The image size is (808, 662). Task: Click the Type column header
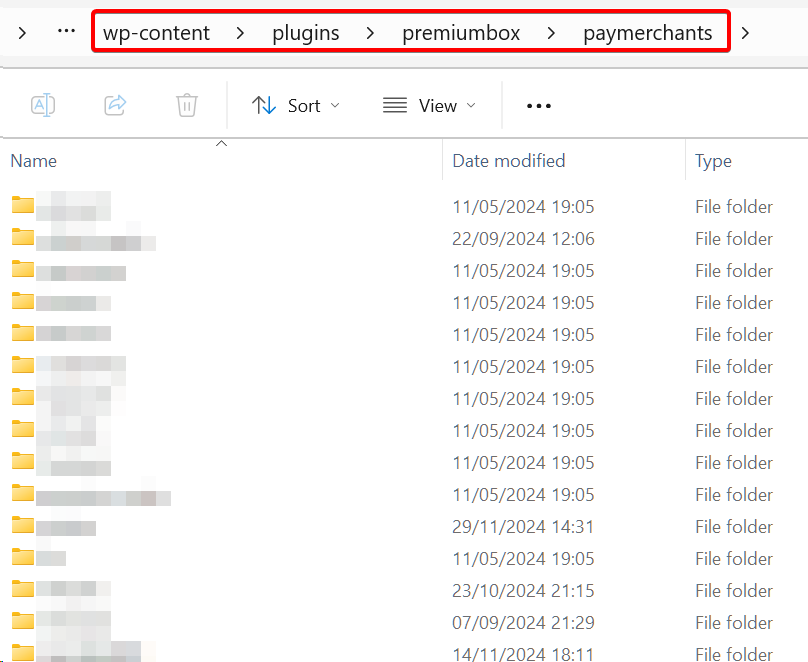click(x=713, y=161)
